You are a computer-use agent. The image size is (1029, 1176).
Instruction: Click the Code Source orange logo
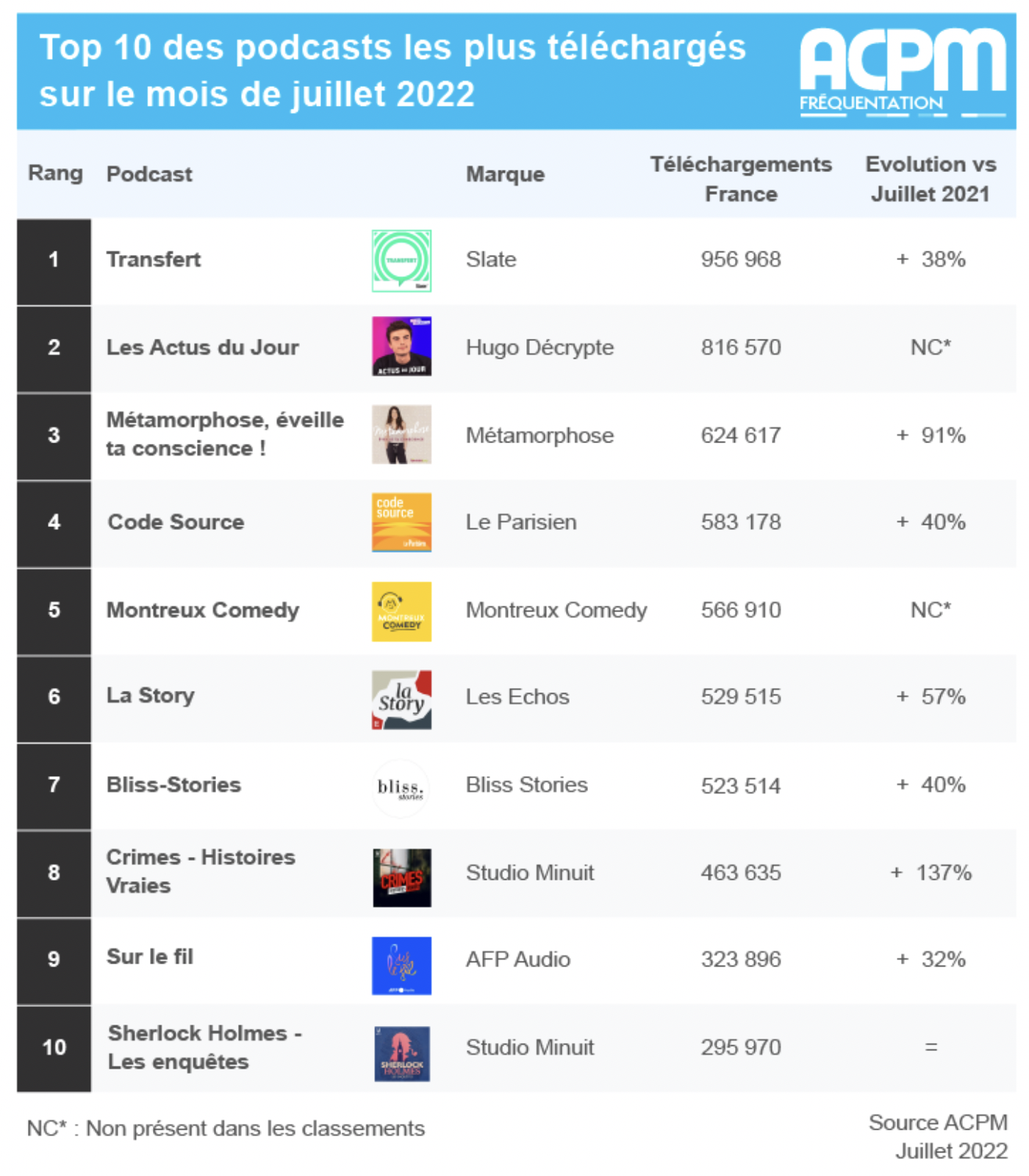tap(401, 523)
